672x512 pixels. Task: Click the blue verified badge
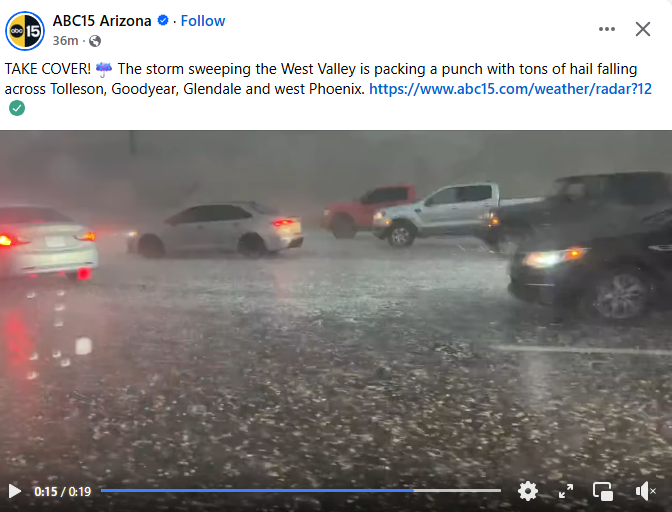[163, 20]
